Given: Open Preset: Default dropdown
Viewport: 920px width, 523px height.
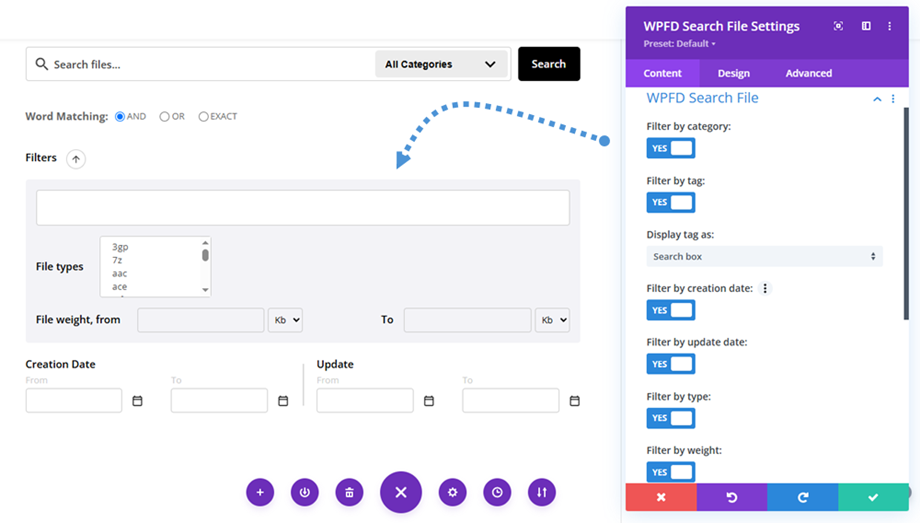Looking at the screenshot, I should (x=679, y=43).
